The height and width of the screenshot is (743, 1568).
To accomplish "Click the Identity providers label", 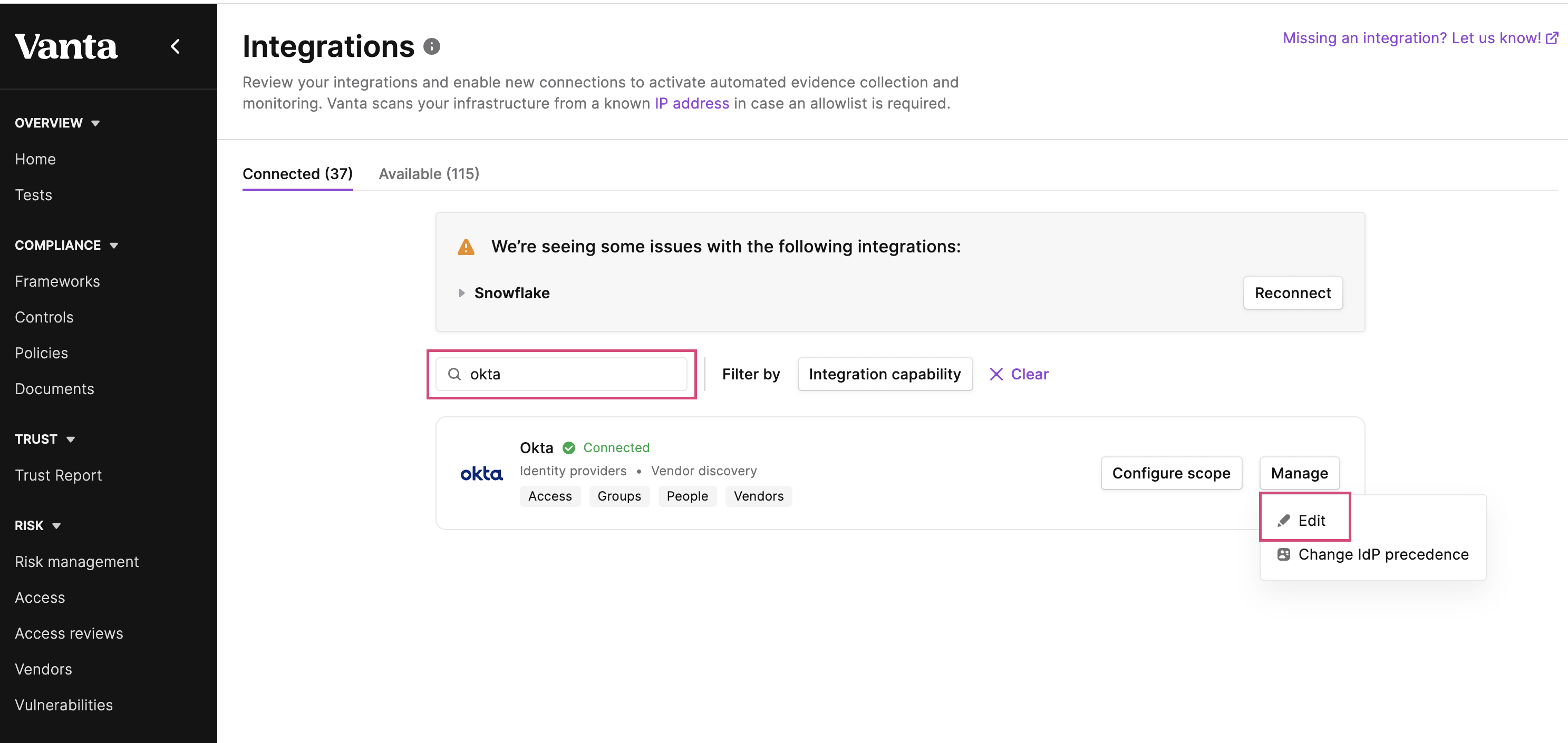I will pos(573,471).
